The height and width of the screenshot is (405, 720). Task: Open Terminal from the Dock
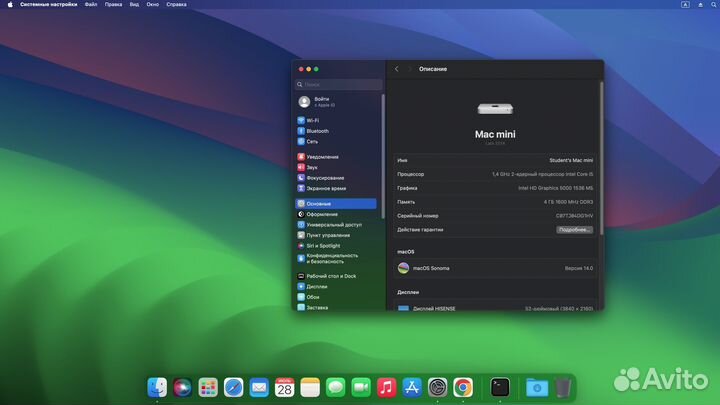point(500,388)
